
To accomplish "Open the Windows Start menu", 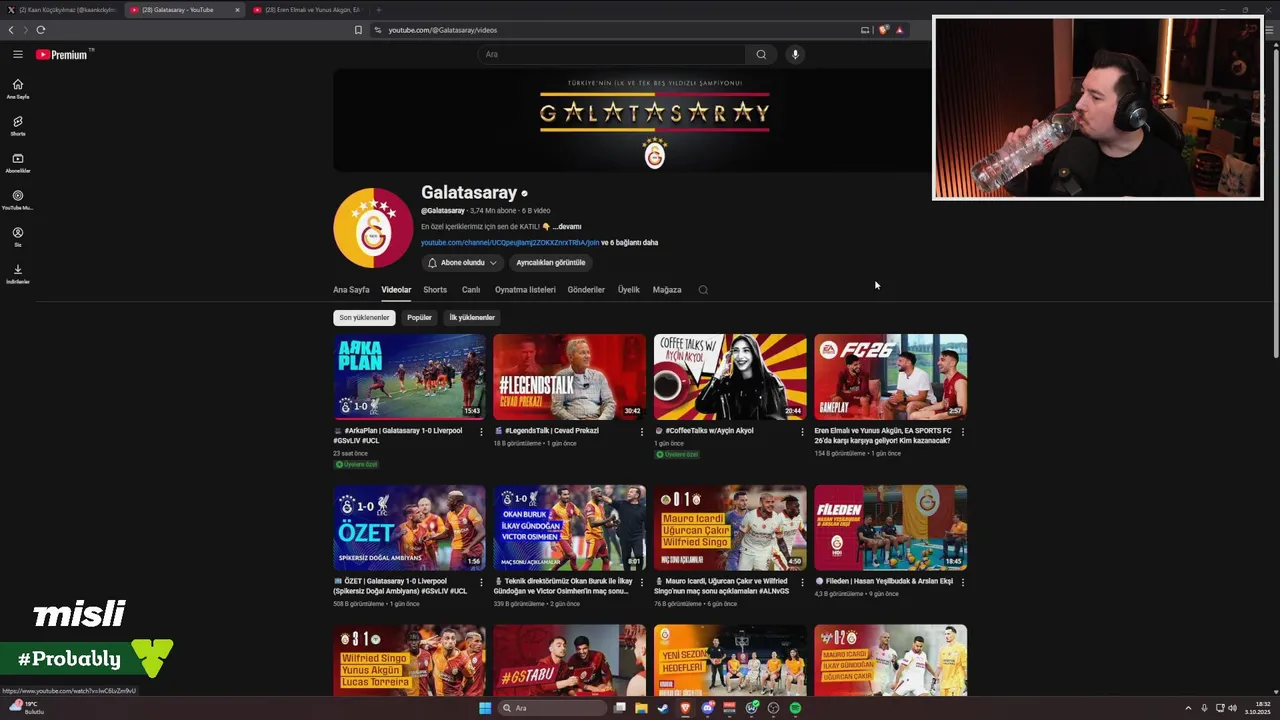I will pos(485,708).
